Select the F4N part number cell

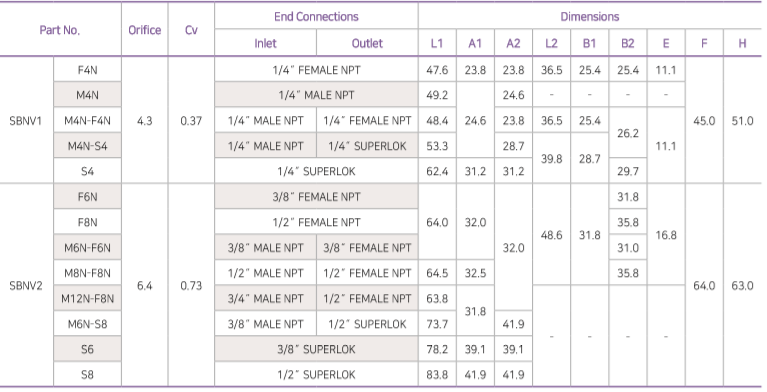tap(88, 70)
